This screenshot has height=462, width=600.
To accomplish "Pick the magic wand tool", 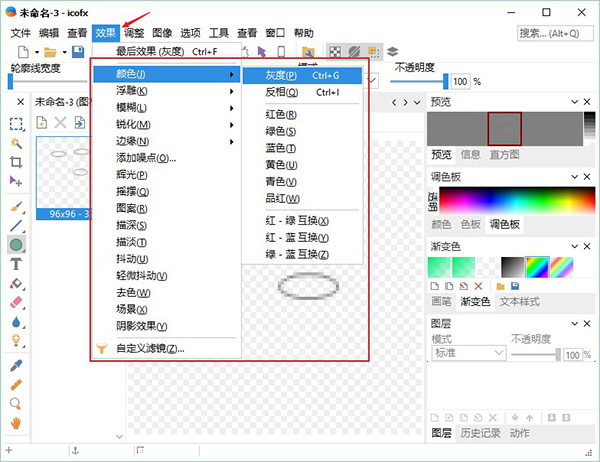I will [16, 143].
